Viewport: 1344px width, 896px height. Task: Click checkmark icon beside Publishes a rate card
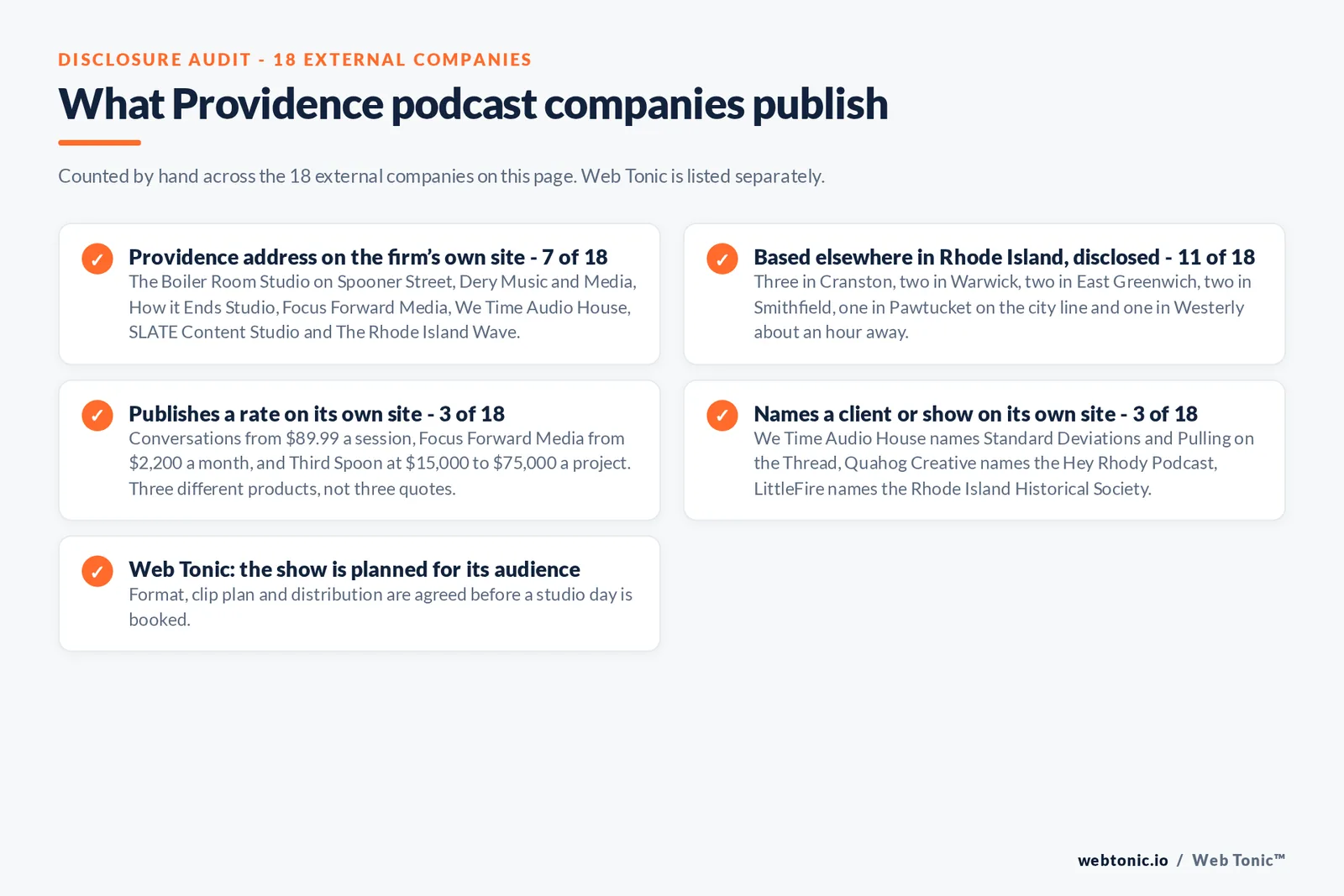coord(97,415)
